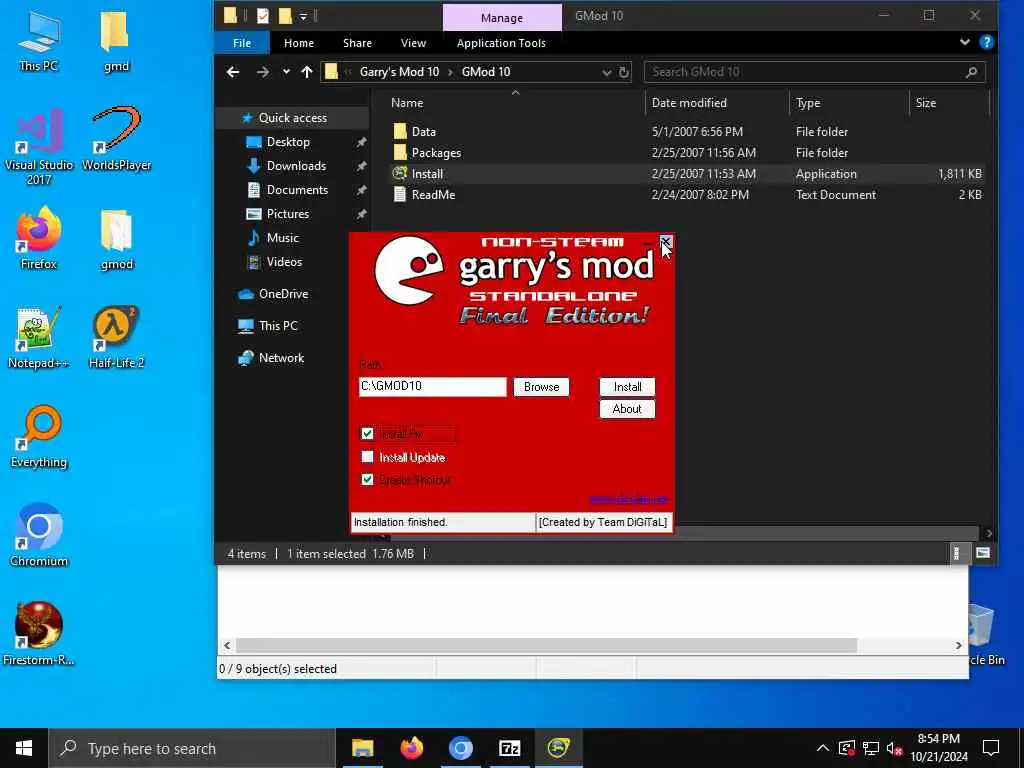This screenshot has width=1024, height=768.
Task: Select the ReadMe text document
Action: coord(433,195)
